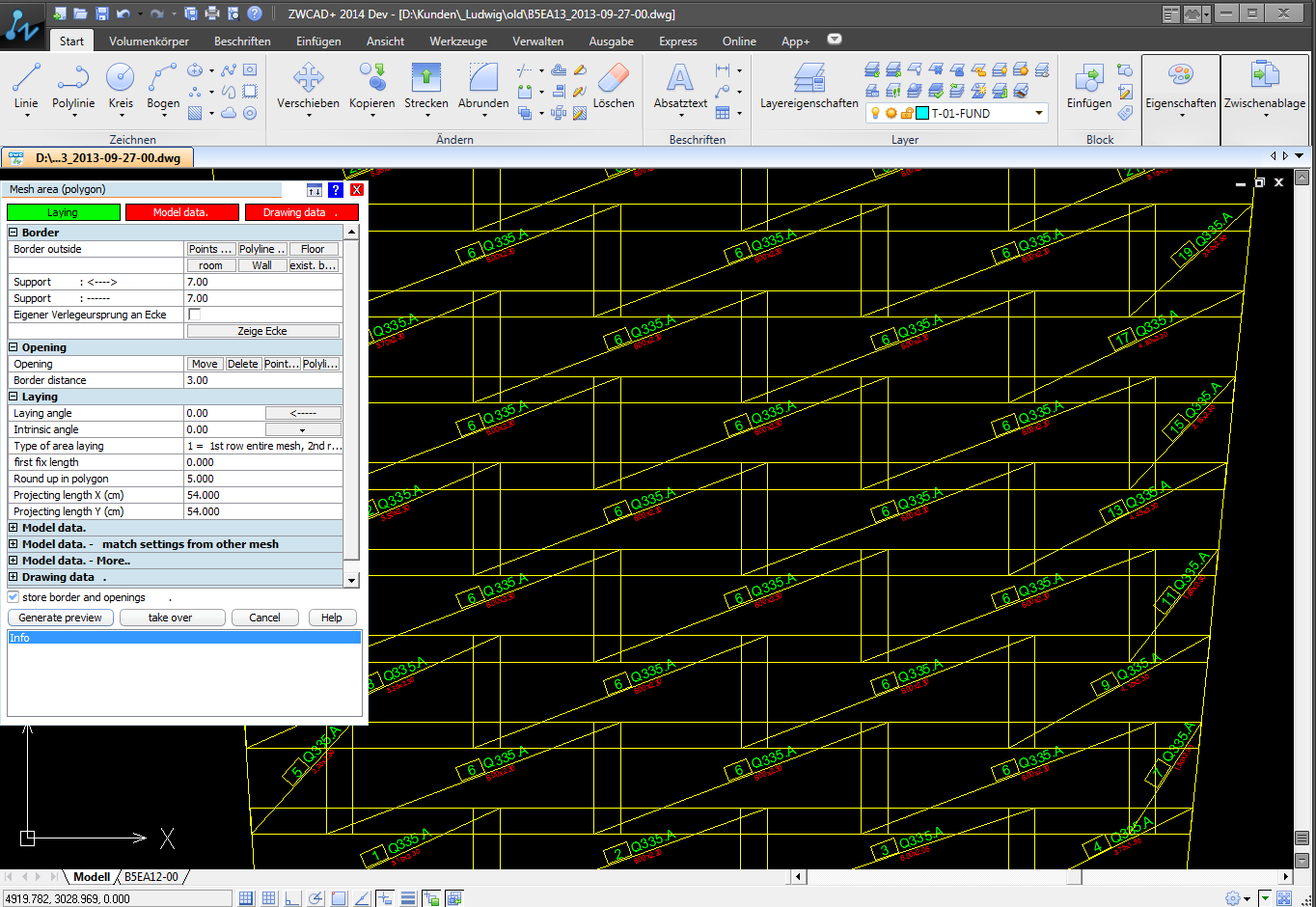The height and width of the screenshot is (907, 1316).
Task: Click the open folder icon in quick access toolbar
Action: pos(80,14)
